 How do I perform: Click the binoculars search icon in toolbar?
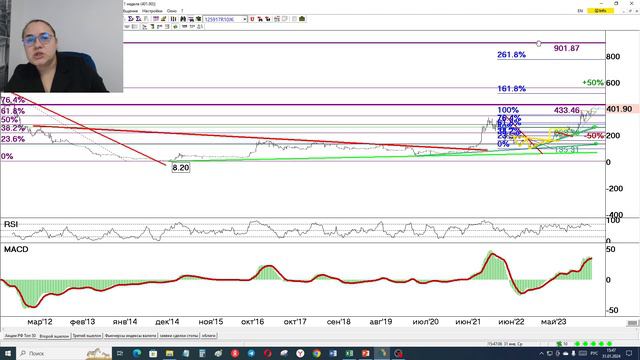183,19
